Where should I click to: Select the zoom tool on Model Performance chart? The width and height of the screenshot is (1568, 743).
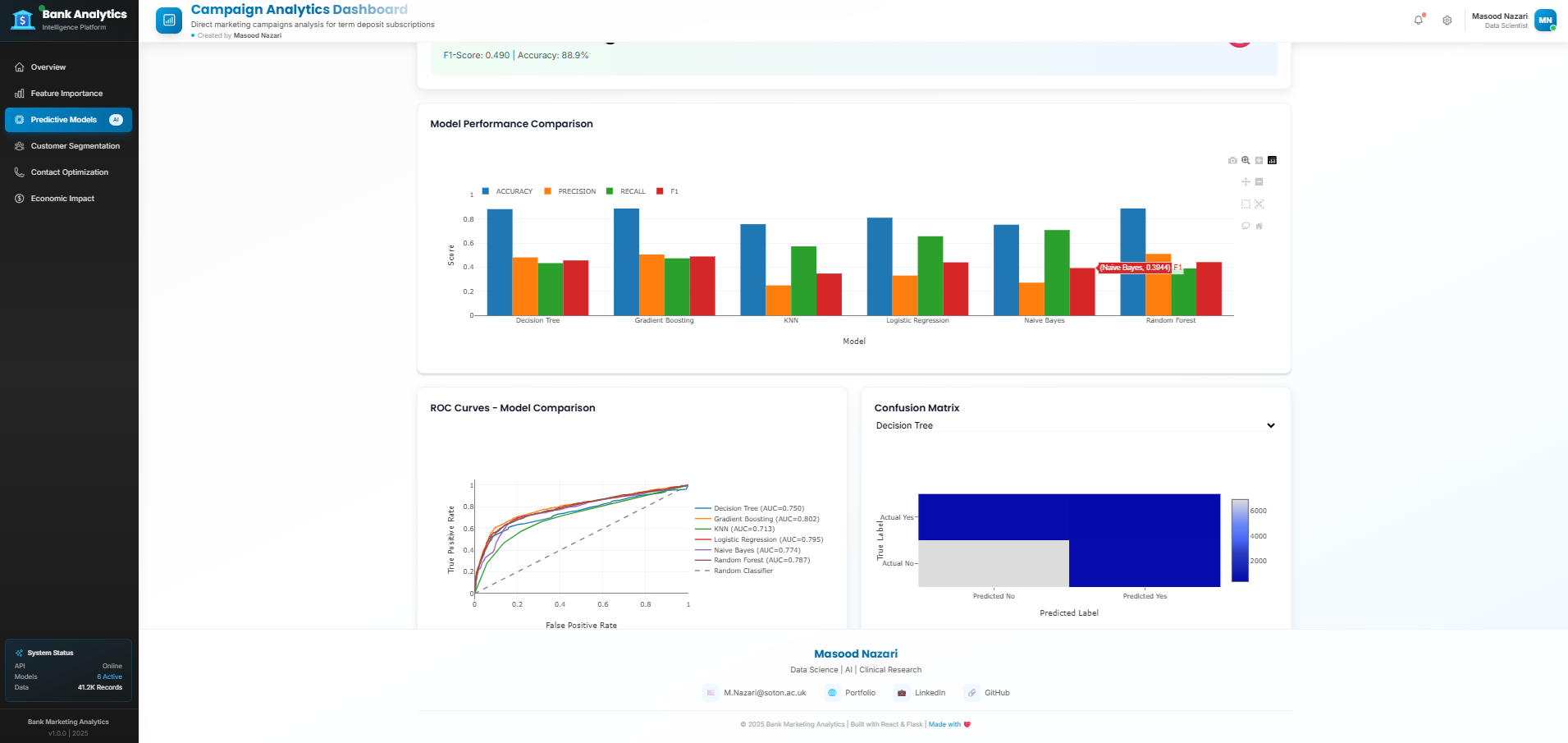tap(1246, 160)
